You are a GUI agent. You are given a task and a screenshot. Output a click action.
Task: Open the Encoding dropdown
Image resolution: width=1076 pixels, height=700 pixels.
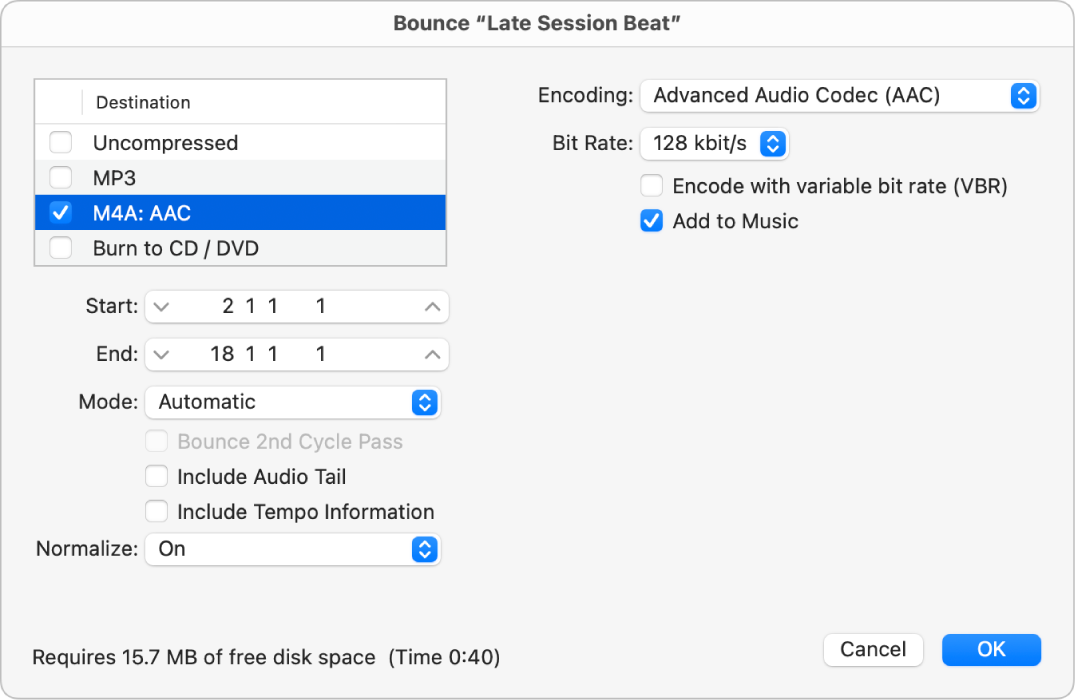coord(840,95)
